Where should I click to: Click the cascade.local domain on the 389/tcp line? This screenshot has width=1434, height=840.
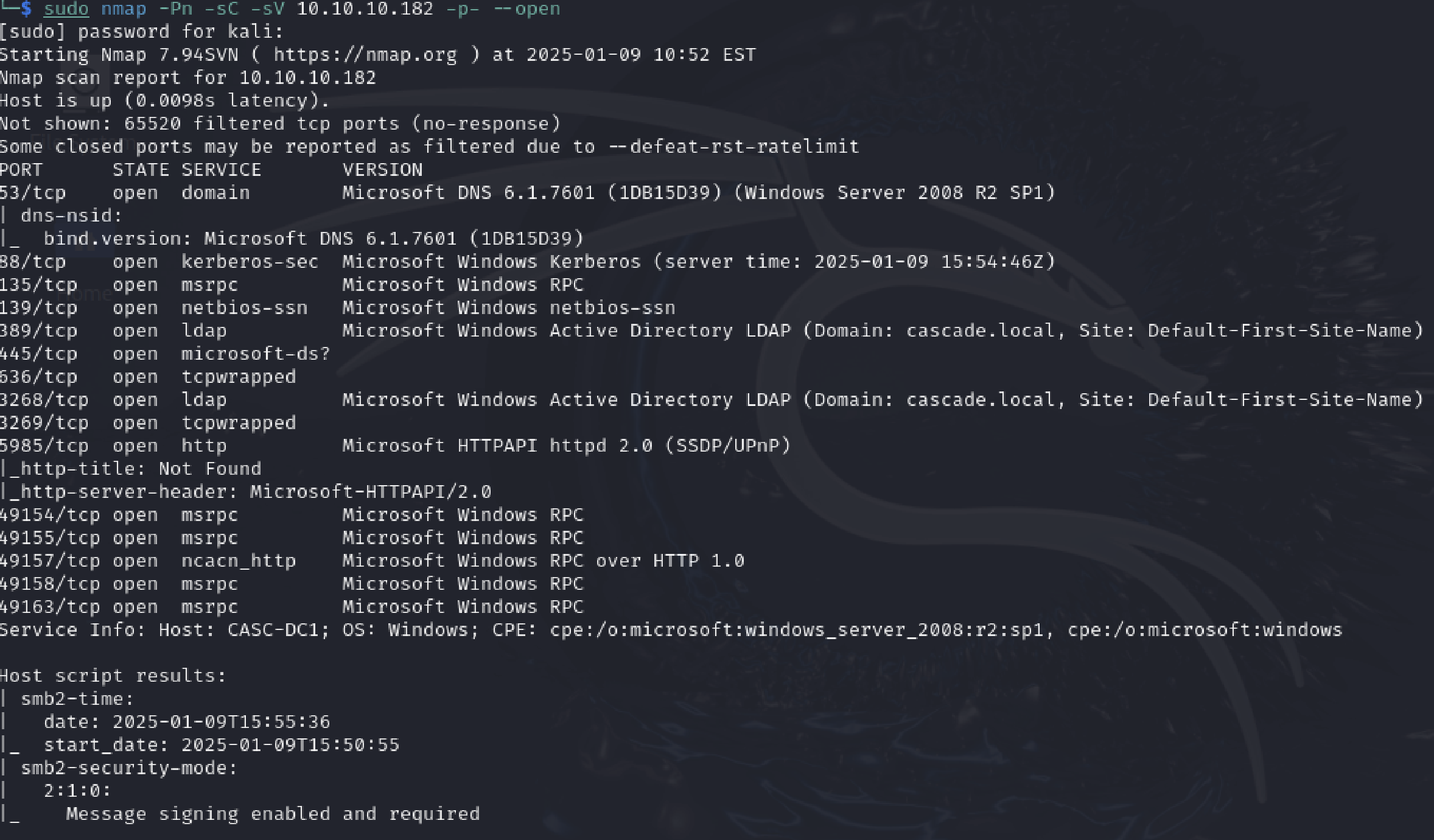[x=980, y=331]
